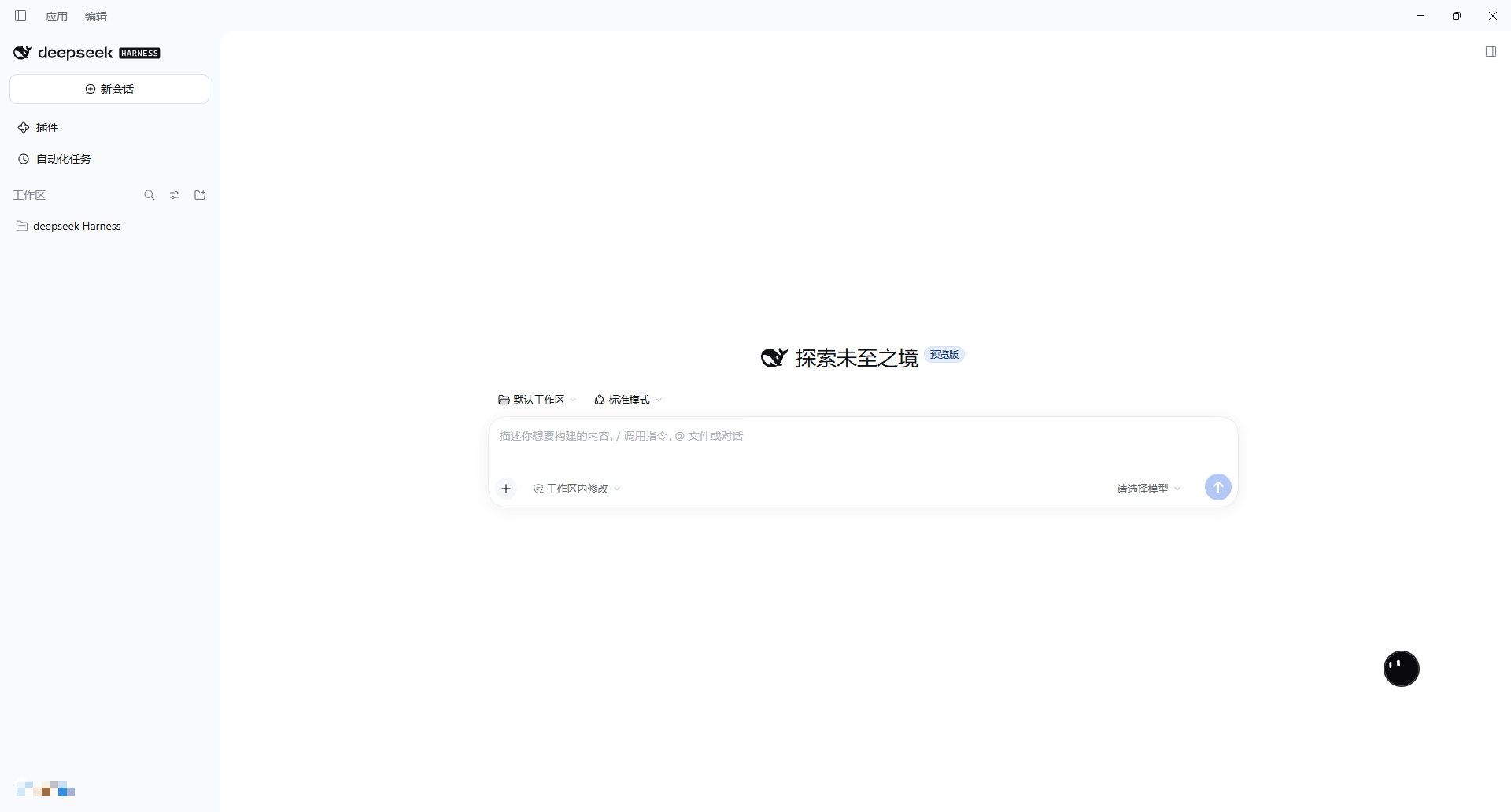
Task: Click the plus attachment button
Action: pos(506,489)
